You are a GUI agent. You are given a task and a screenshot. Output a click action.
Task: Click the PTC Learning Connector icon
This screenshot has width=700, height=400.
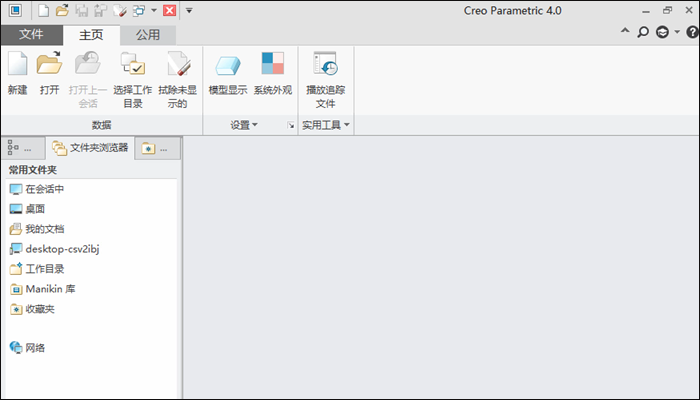[662, 32]
